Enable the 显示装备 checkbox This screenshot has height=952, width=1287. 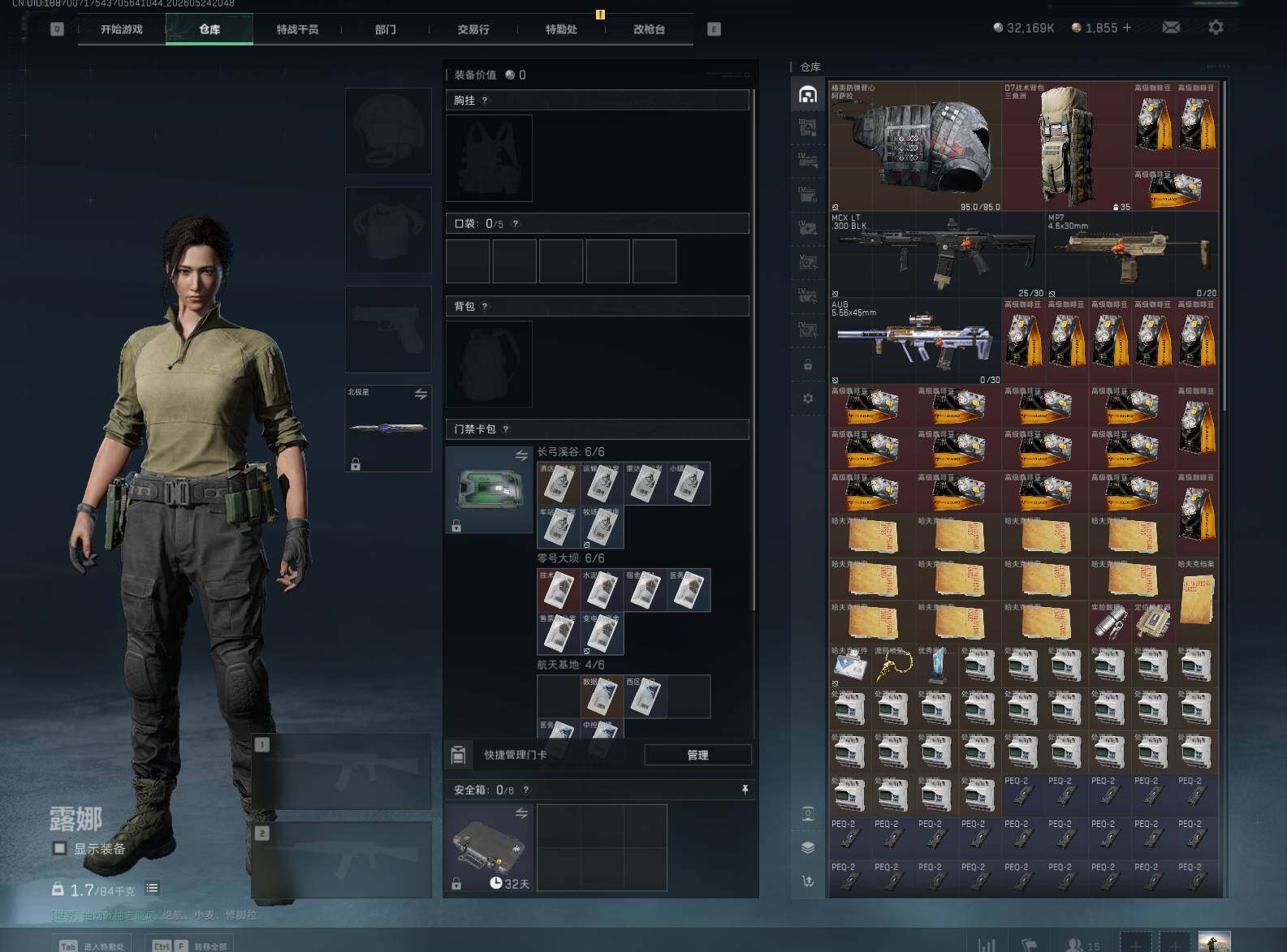coord(59,848)
